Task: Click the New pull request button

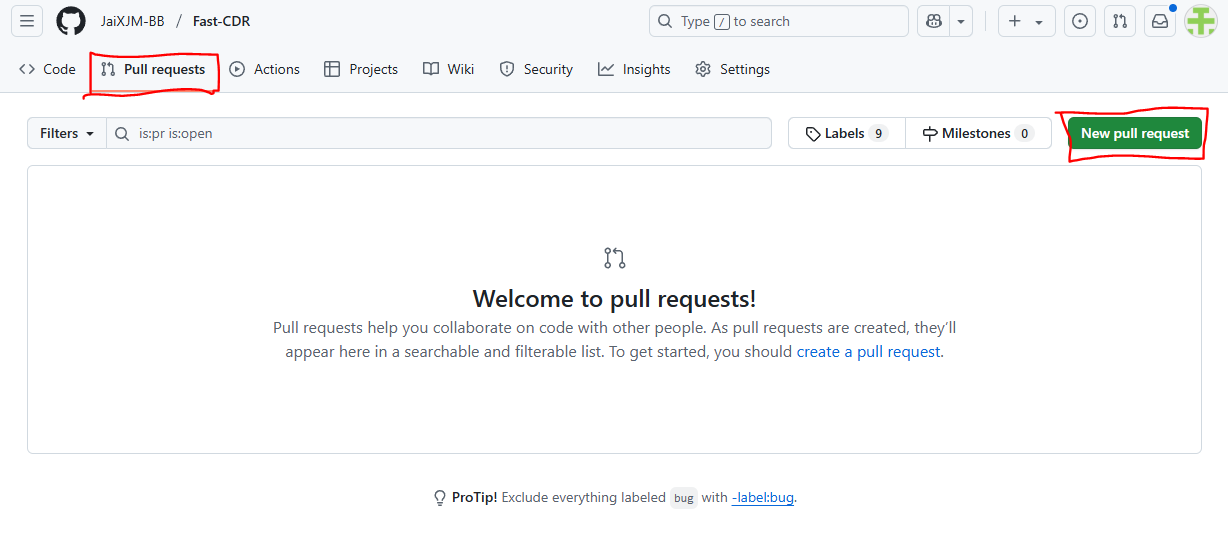Action: [1135, 133]
